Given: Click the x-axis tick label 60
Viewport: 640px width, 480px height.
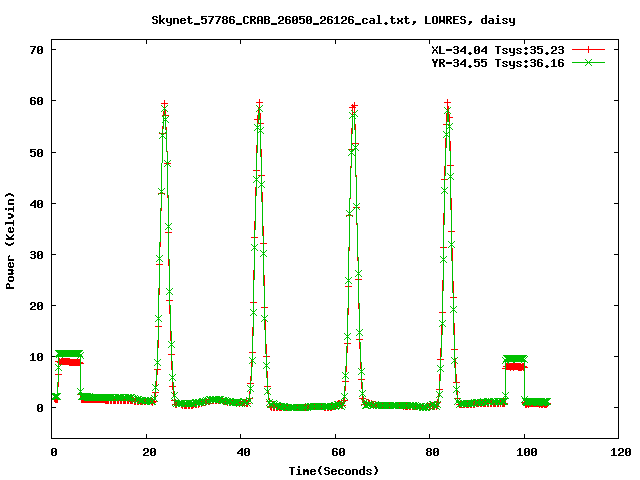Looking at the screenshot, I should pos(338,452).
